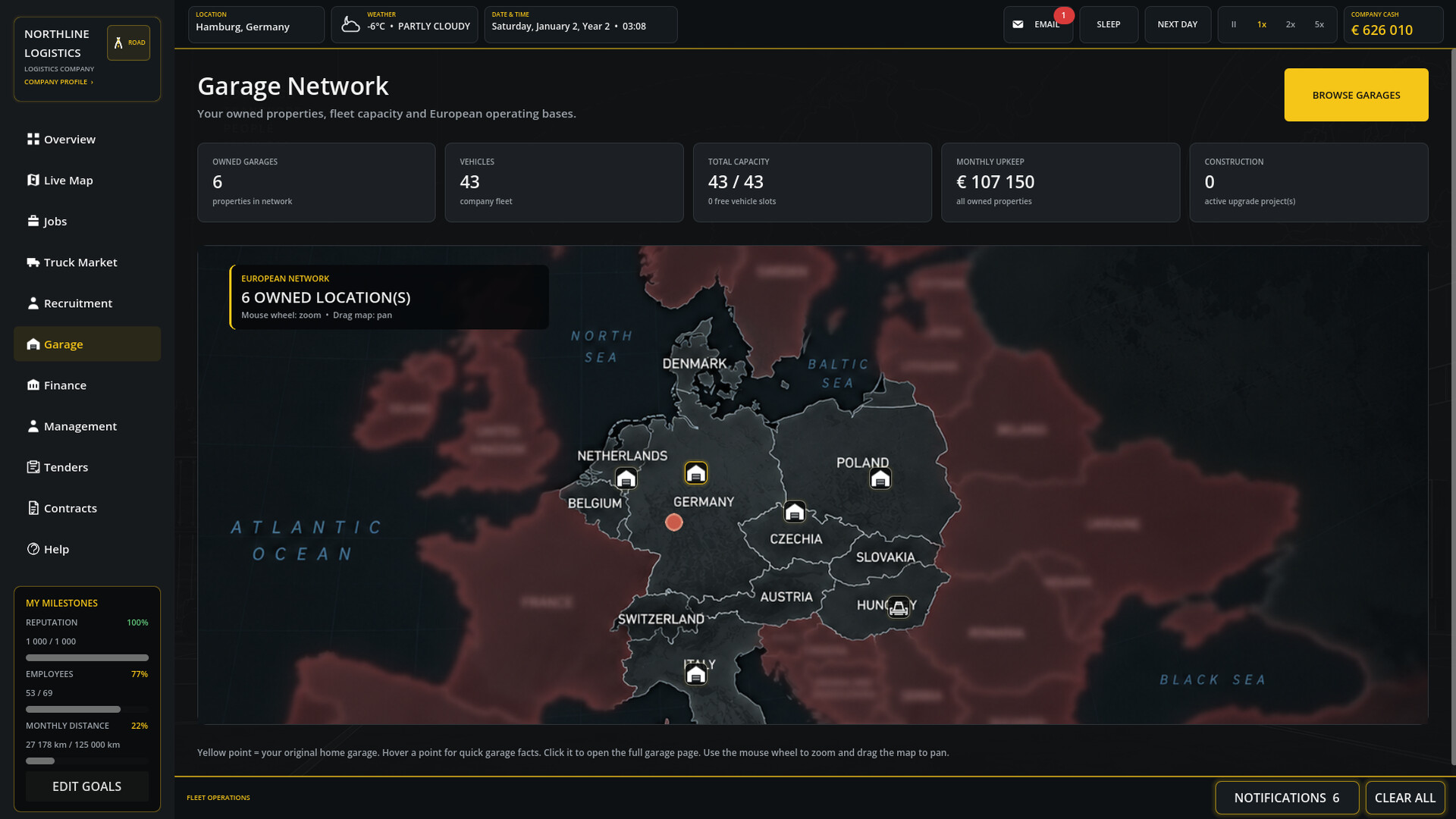Open the email inbox envelope icon

pos(1018,25)
